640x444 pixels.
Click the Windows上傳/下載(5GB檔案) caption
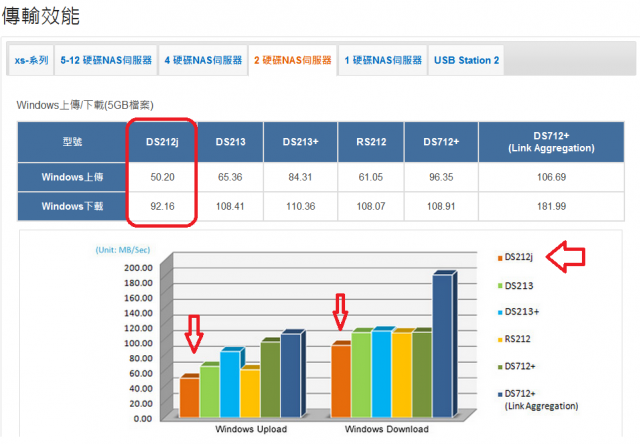coord(85,105)
